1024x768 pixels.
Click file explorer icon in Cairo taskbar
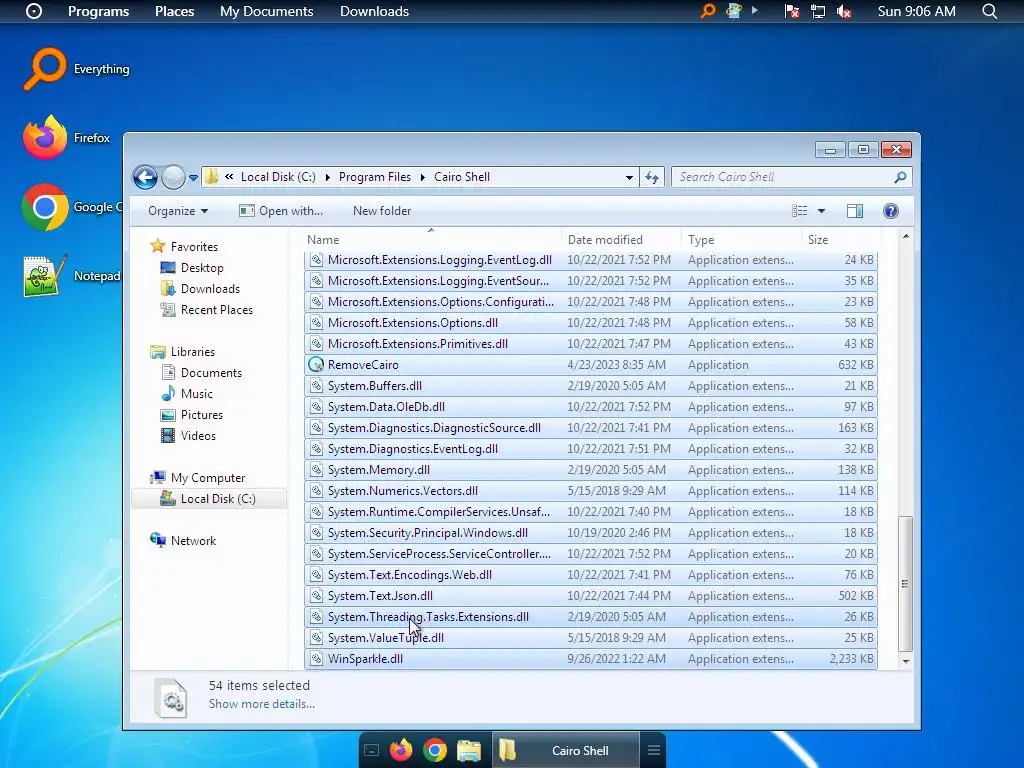[469, 750]
